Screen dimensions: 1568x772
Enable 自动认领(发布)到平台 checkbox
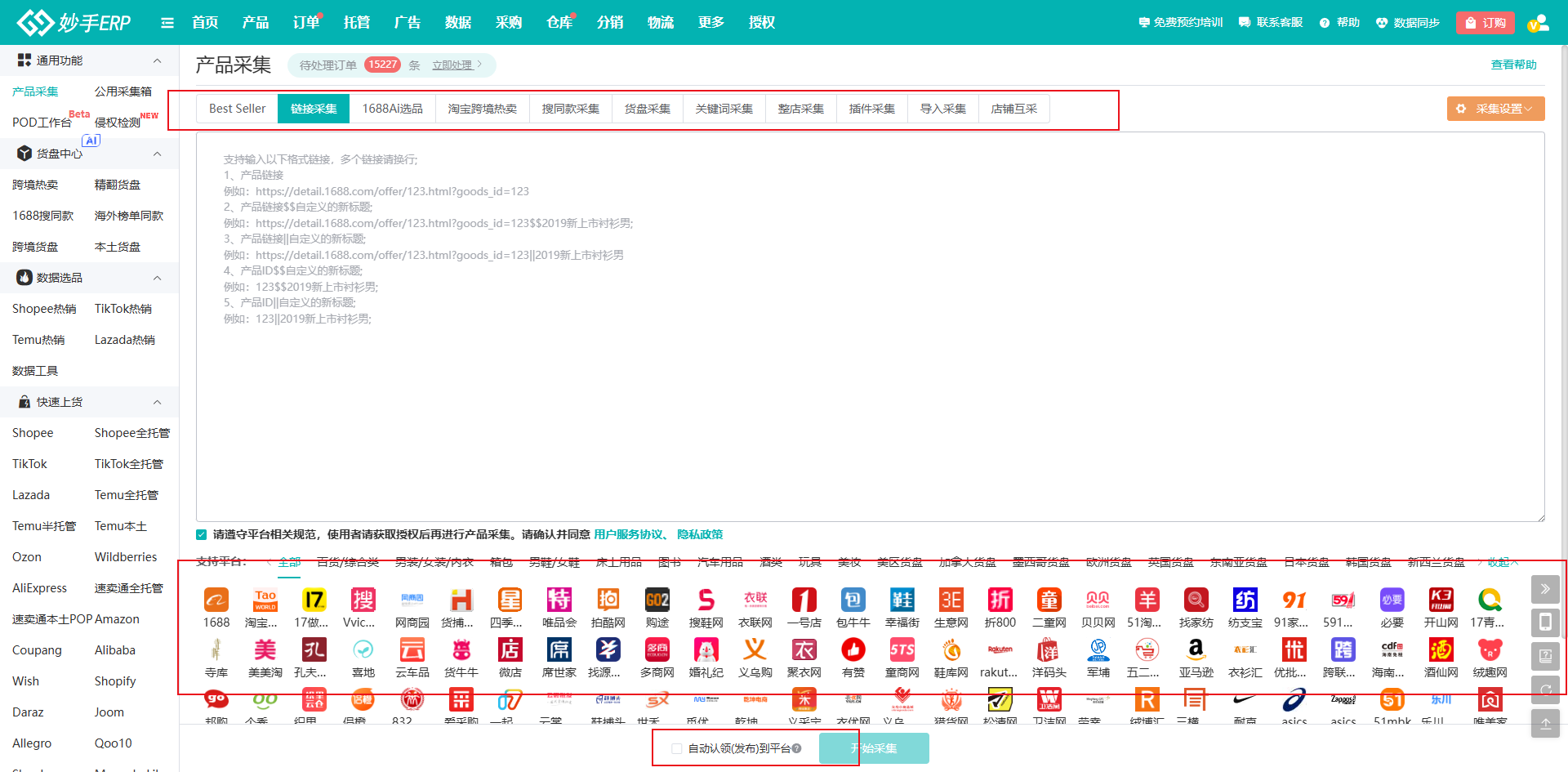coord(676,748)
